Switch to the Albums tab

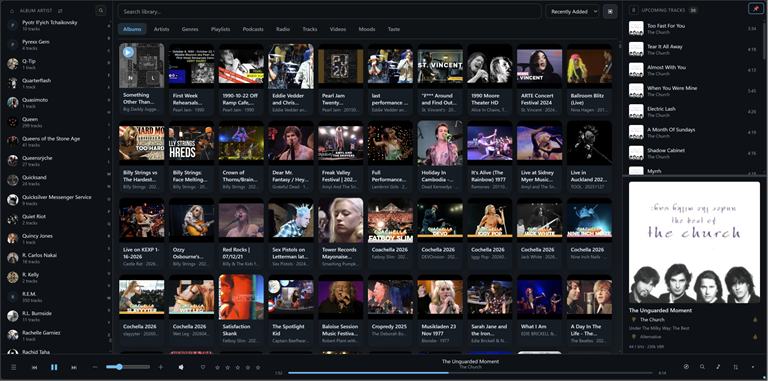(132, 29)
